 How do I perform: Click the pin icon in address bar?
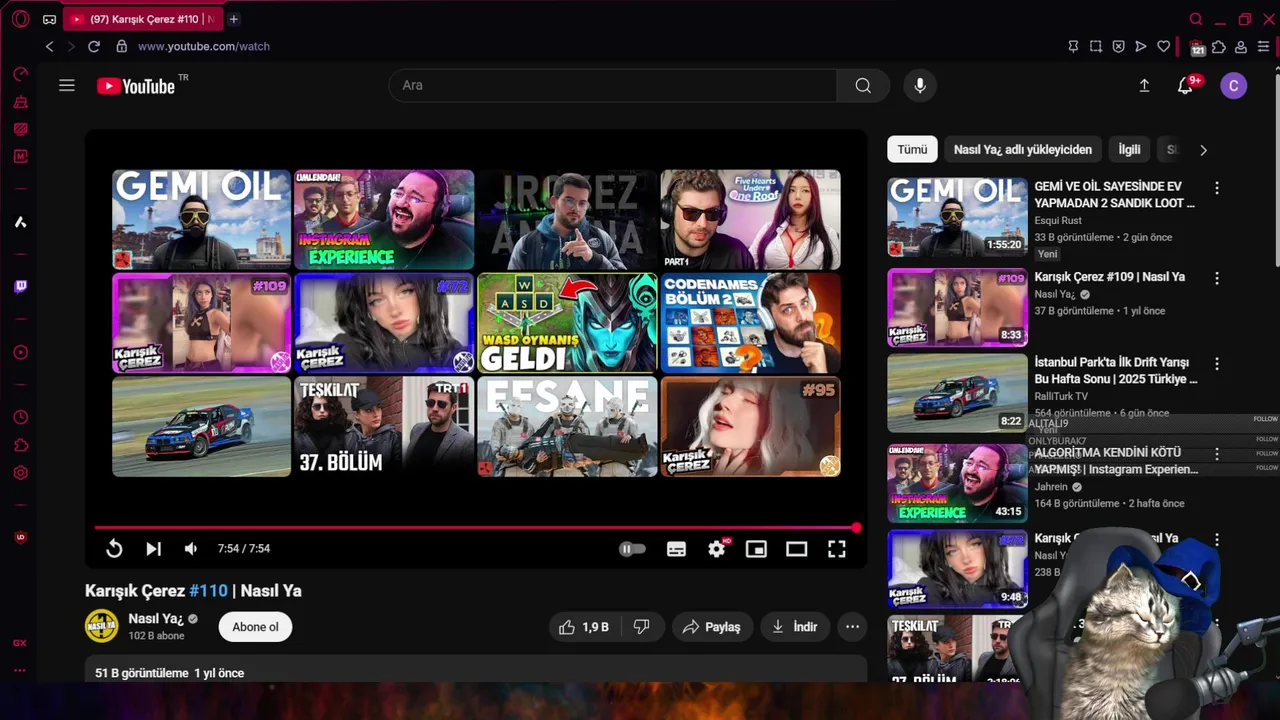(x=1073, y=46)
